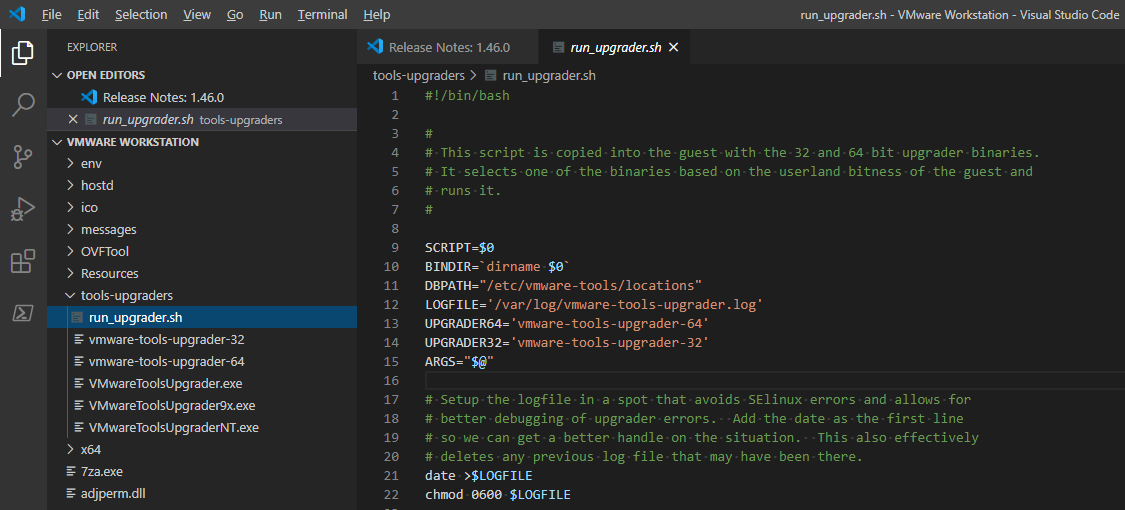Open the Explorer view in activity bar

23,52
